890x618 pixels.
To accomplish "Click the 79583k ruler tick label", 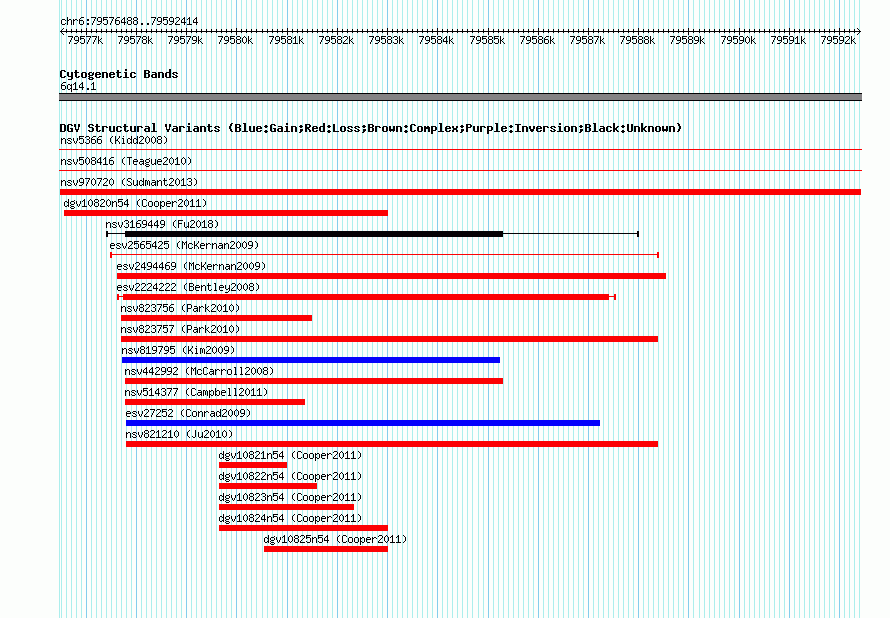I will click(386, 40).
